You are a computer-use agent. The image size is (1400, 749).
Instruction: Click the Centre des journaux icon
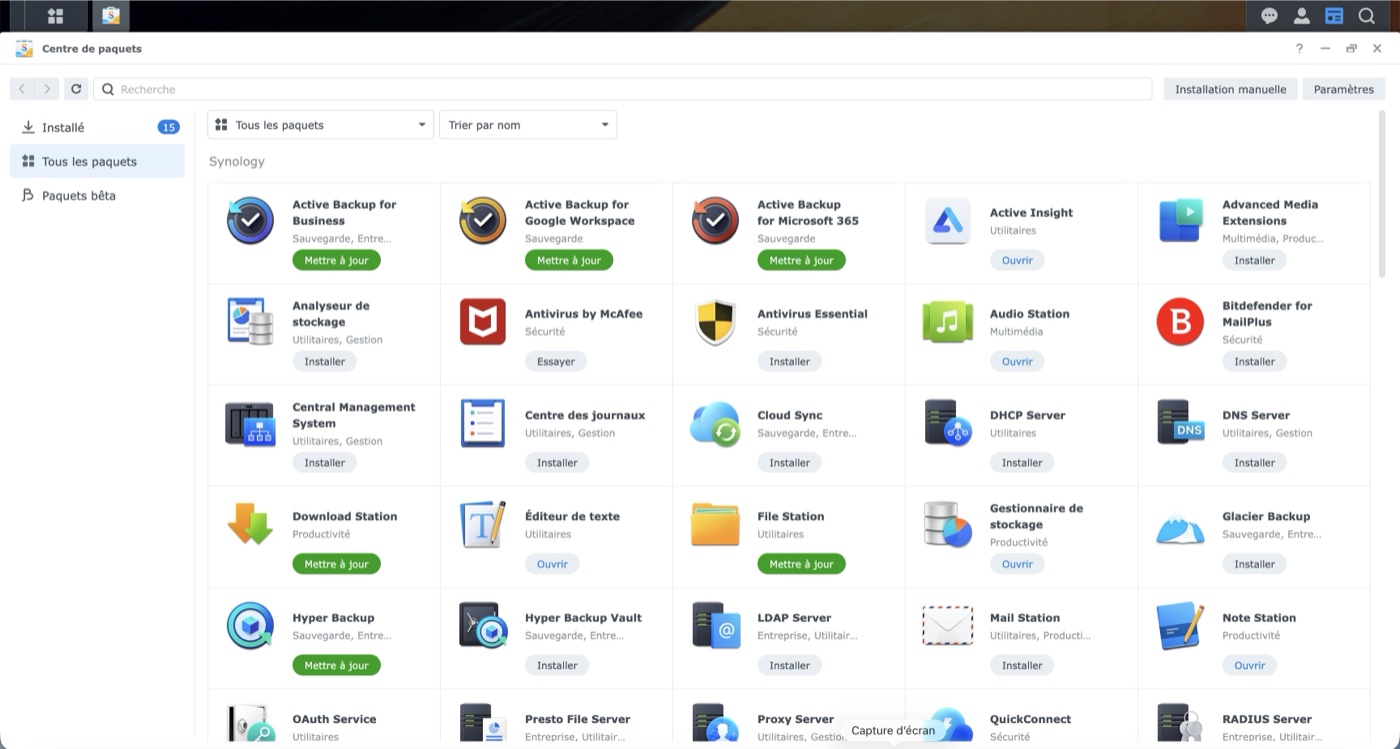483,424
